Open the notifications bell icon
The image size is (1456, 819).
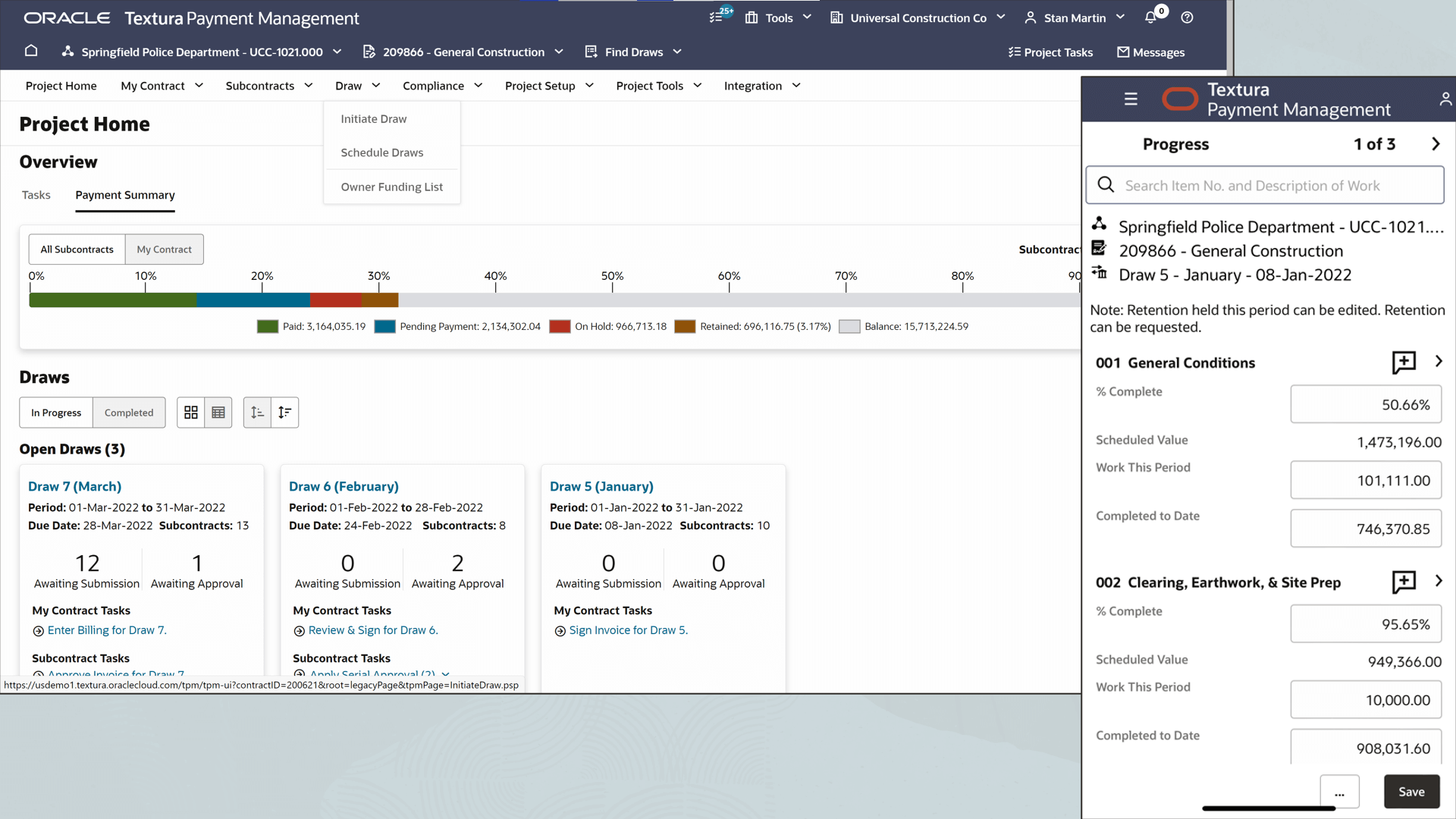pos(1150,17)
